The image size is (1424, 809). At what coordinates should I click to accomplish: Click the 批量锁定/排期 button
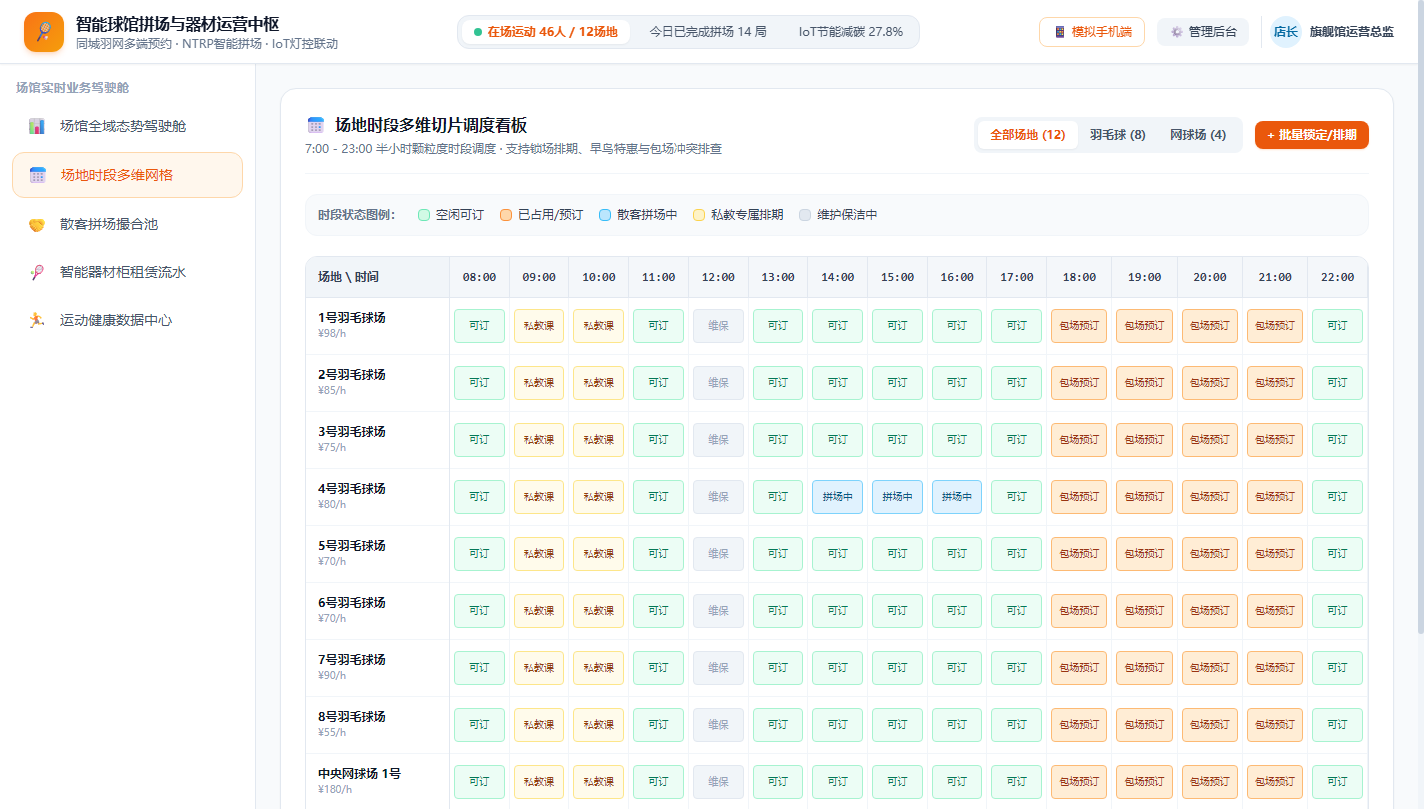click(x=1312, y=135)
